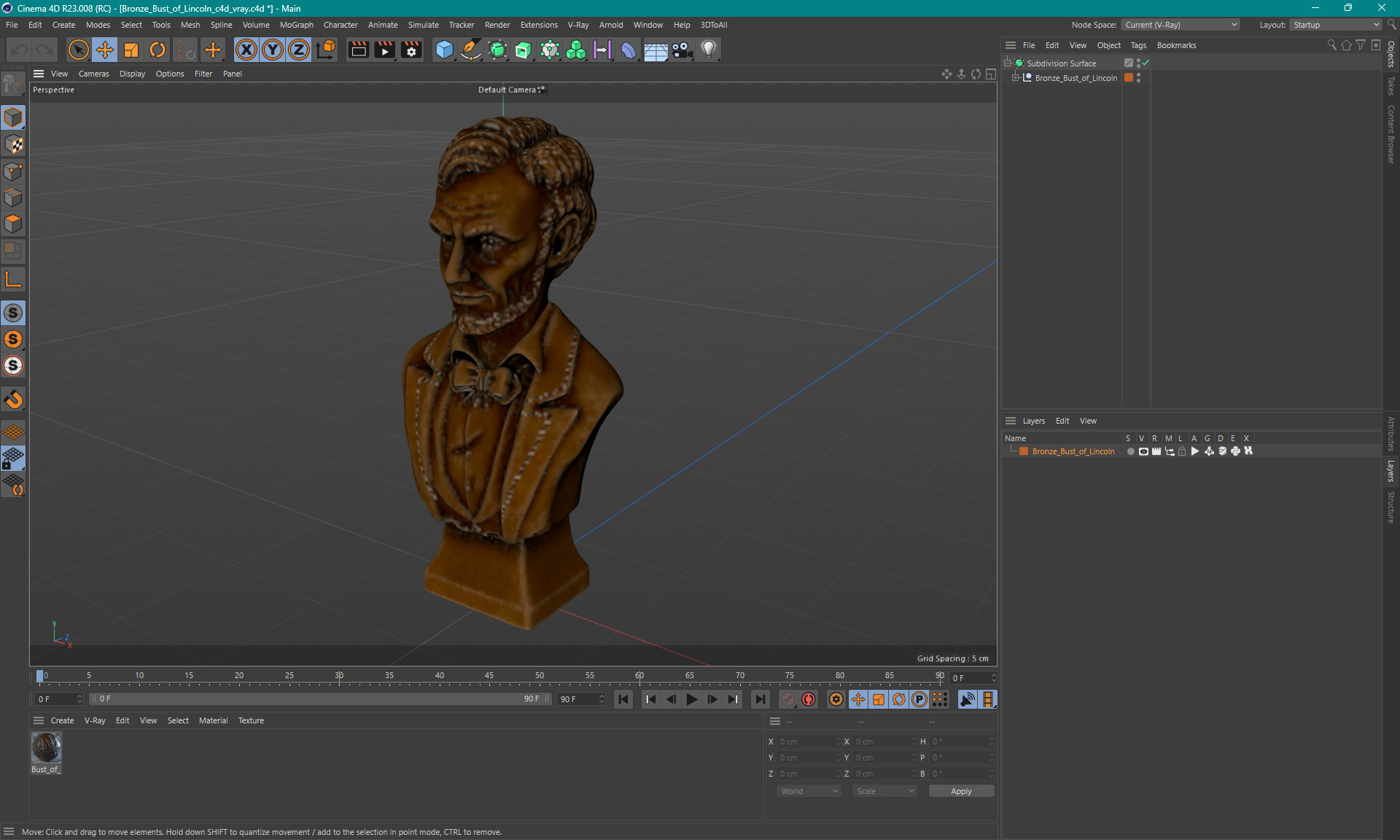
Task: Toggle X axis lock
Action: pos(246,50)
